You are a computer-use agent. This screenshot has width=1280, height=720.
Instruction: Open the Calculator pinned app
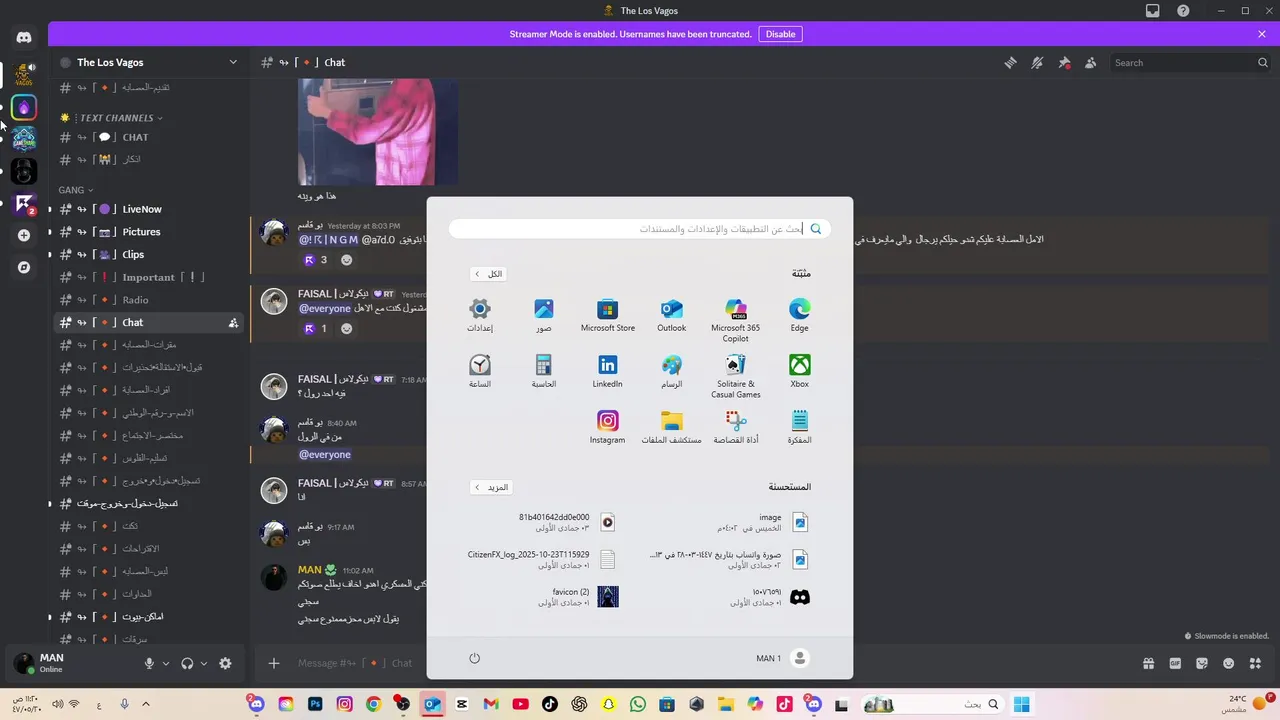coord(544,372)
